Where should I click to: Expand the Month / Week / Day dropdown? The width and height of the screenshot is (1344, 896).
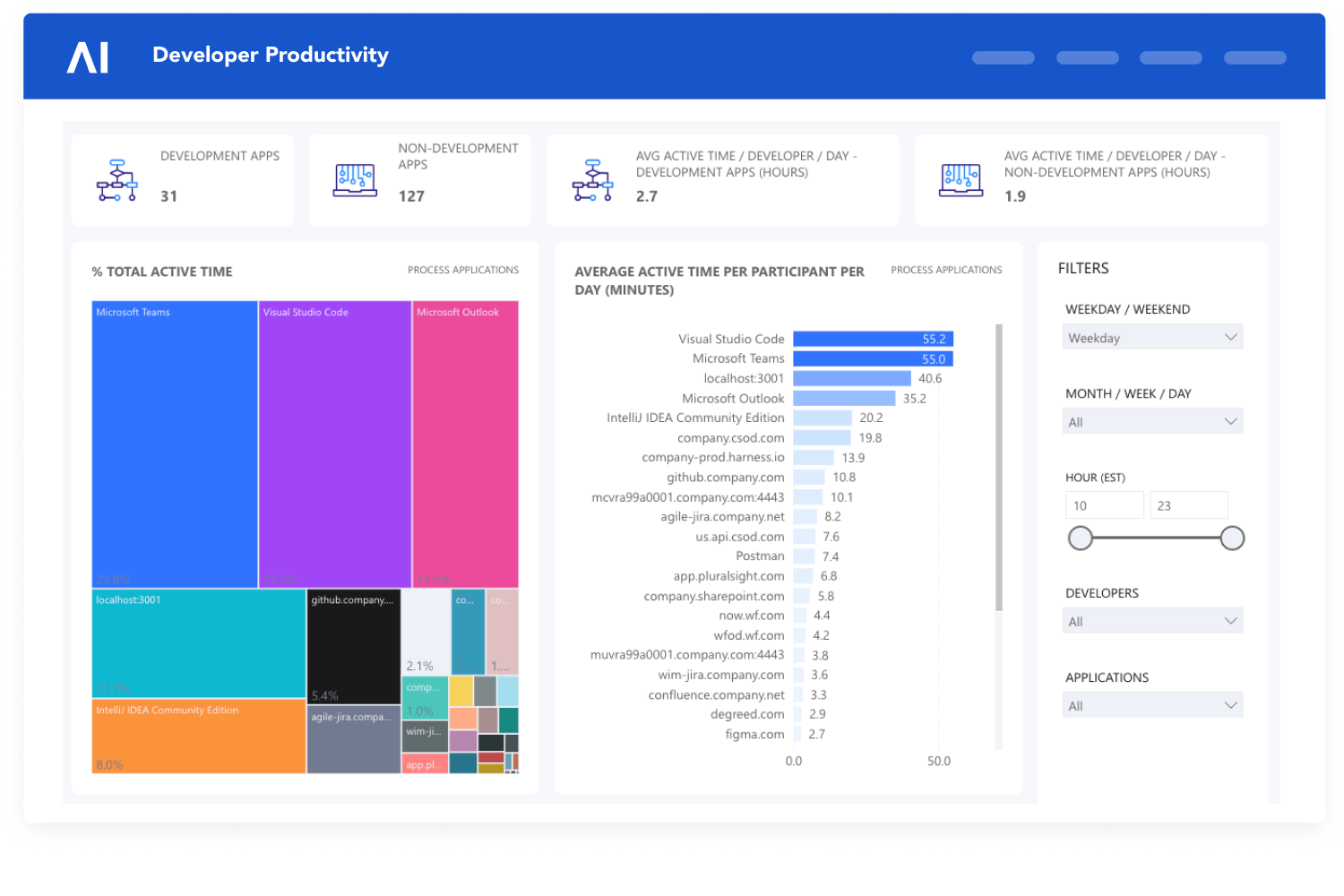point(1152,420)
